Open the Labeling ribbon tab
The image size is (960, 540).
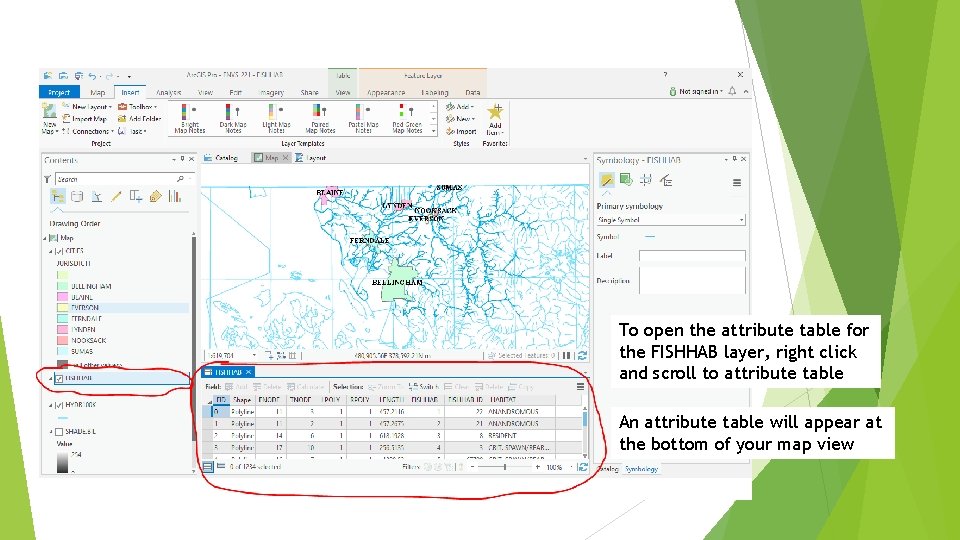pyautogui.click(x=435, y=92)
